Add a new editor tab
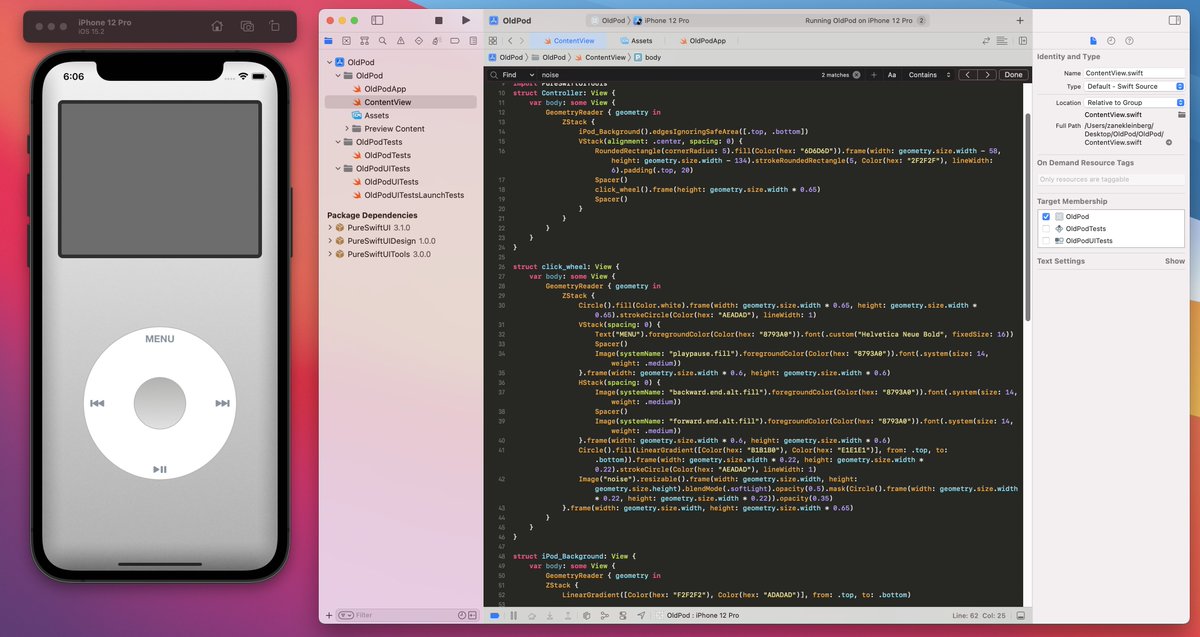This screenshot has height=637, width=1200. tap(1020, 20)
